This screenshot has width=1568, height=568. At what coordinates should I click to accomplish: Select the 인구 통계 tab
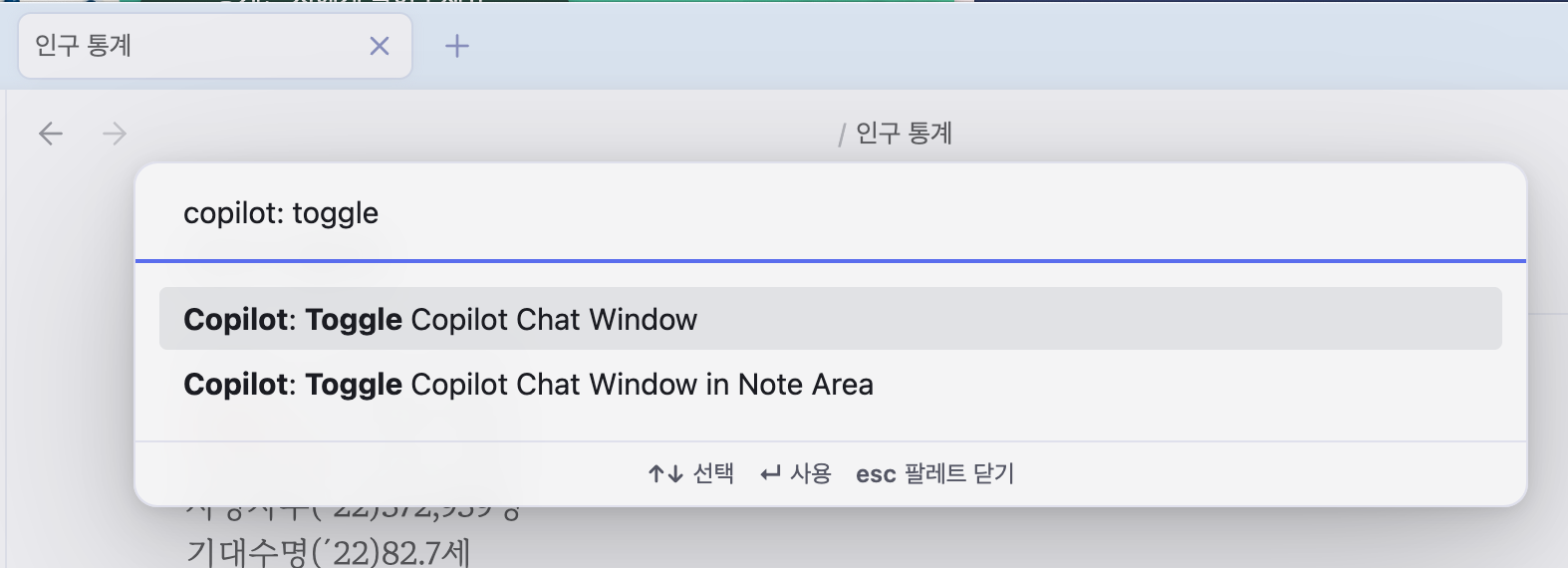point(215,46)
